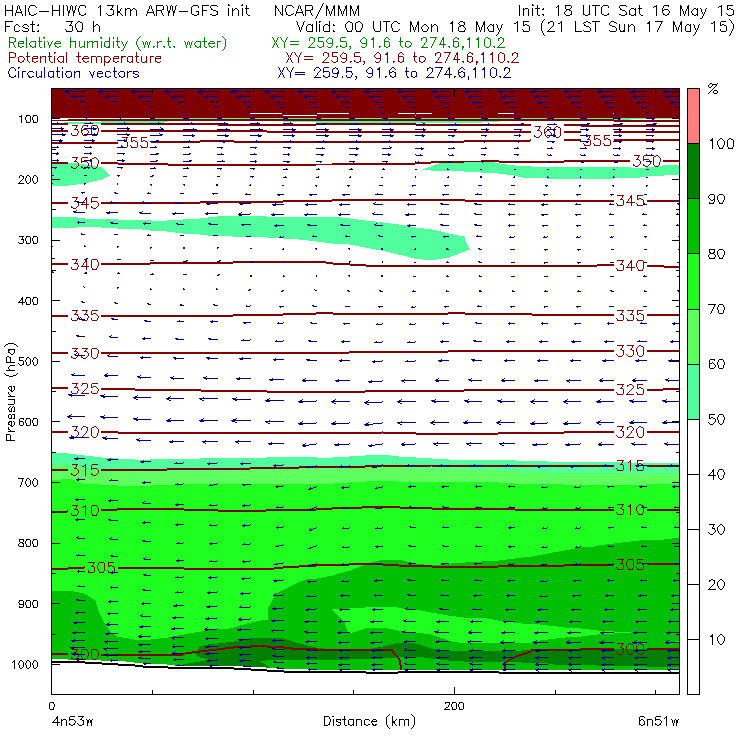Click the '50' colorbar scale label
Image resolution: width=740 pixels, height=740 pixels.
click(716, 420)
